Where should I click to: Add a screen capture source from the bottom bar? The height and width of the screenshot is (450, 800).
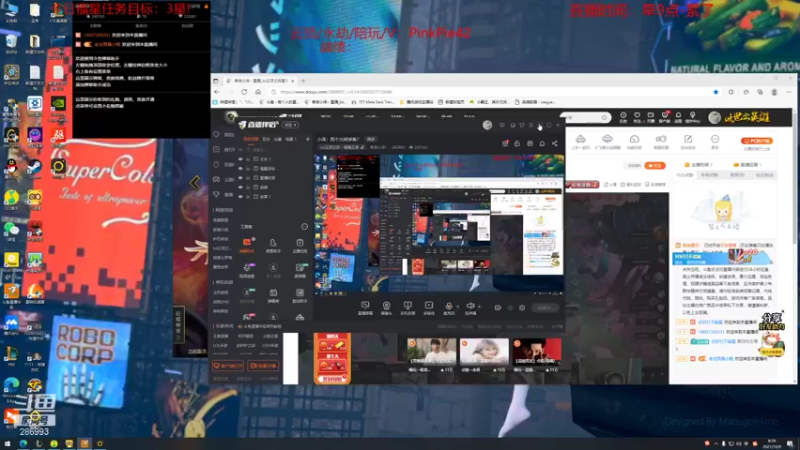(365, 308)
